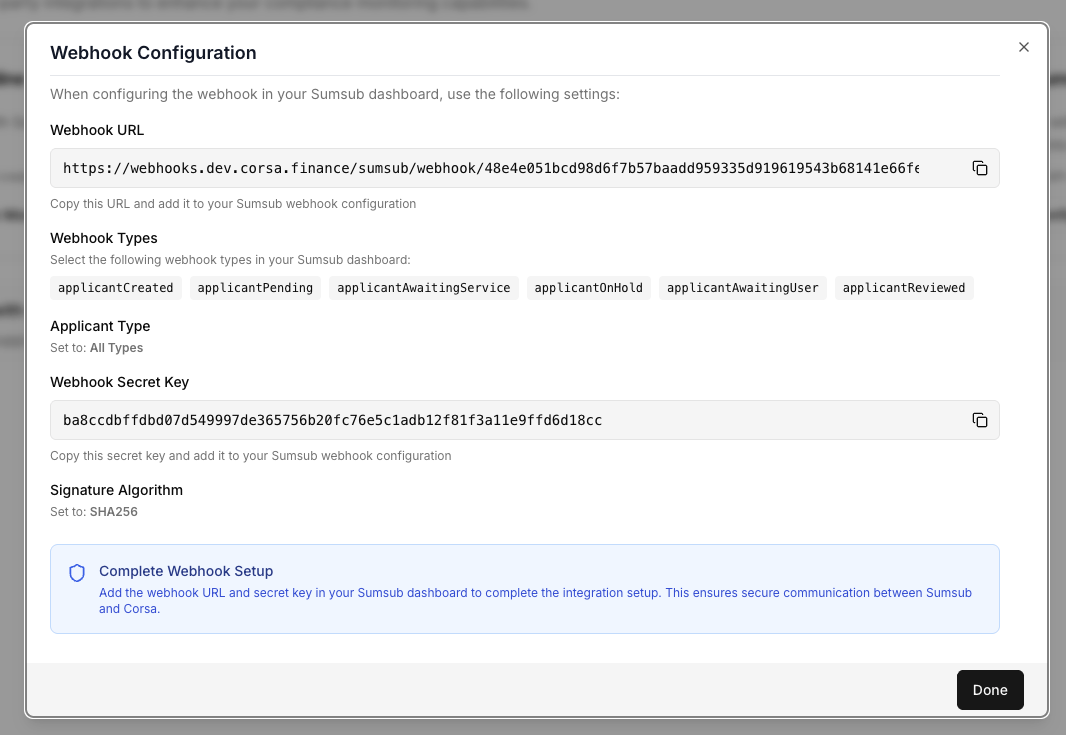Select the applicantAwaitingUser chip

pyautogui.click(x=742, y=288)
